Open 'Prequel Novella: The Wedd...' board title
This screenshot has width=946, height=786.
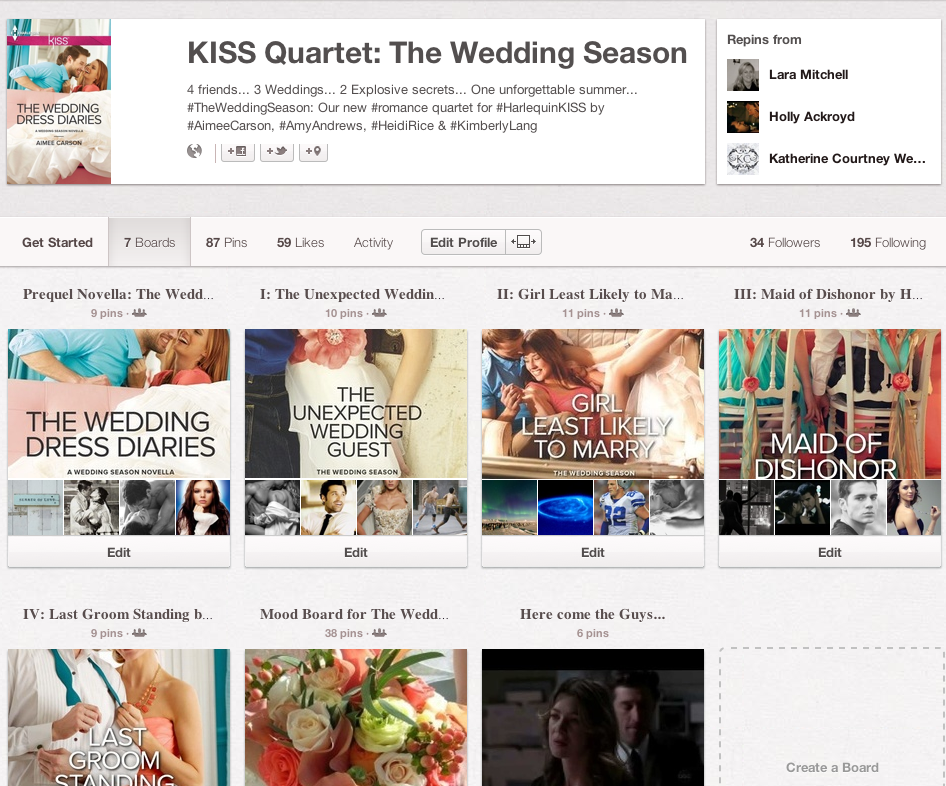[118, 294]
